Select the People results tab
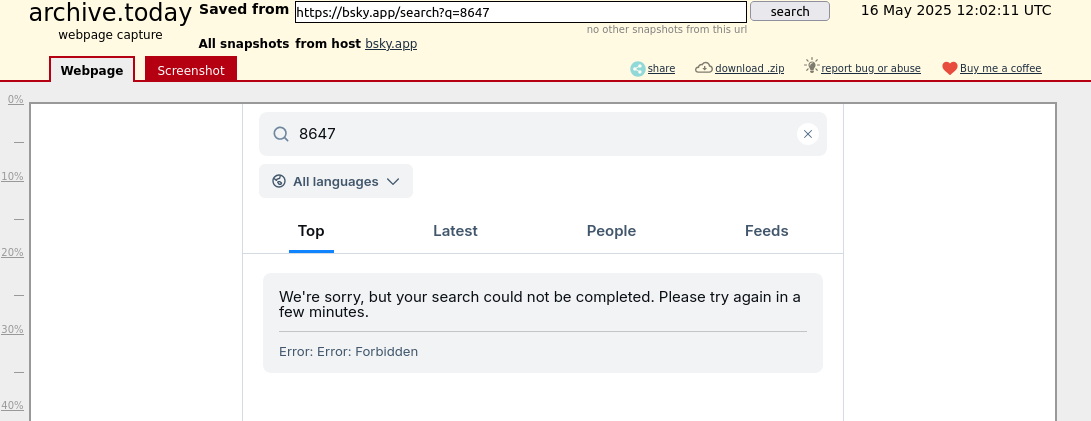Viewport: 1091px width, 421px height. 611,231
